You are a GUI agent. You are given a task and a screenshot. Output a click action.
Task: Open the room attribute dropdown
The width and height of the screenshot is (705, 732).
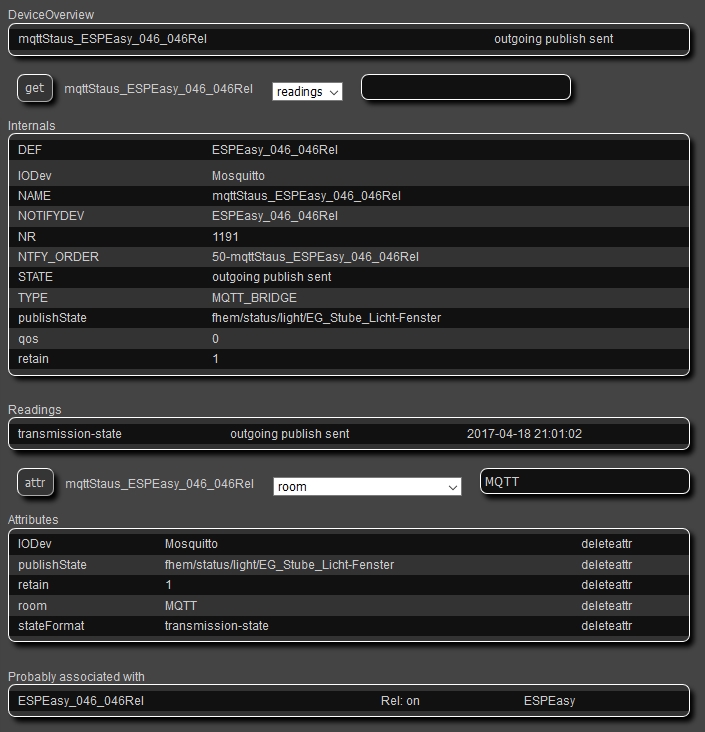[367, 487]
